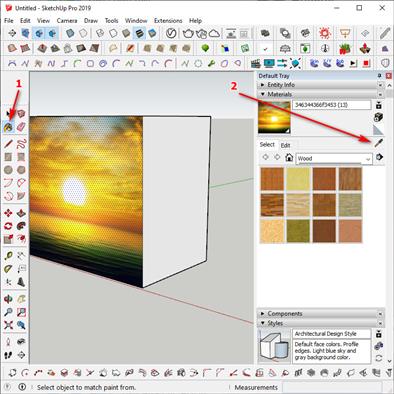Select the Freehand squiggle tool
The width and height of the screenshot is (394, 394).
21,144
